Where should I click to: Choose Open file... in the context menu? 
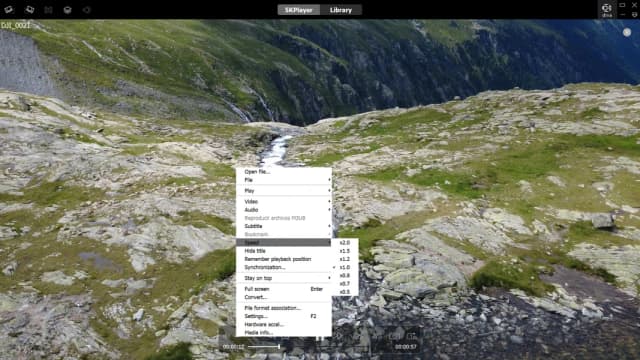tap(284, 172)
